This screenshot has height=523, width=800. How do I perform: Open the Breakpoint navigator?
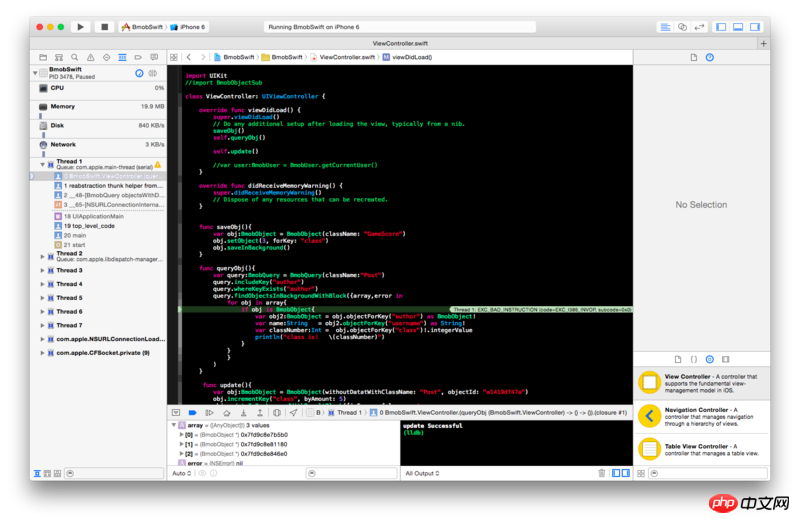click(x=138, y=58)
